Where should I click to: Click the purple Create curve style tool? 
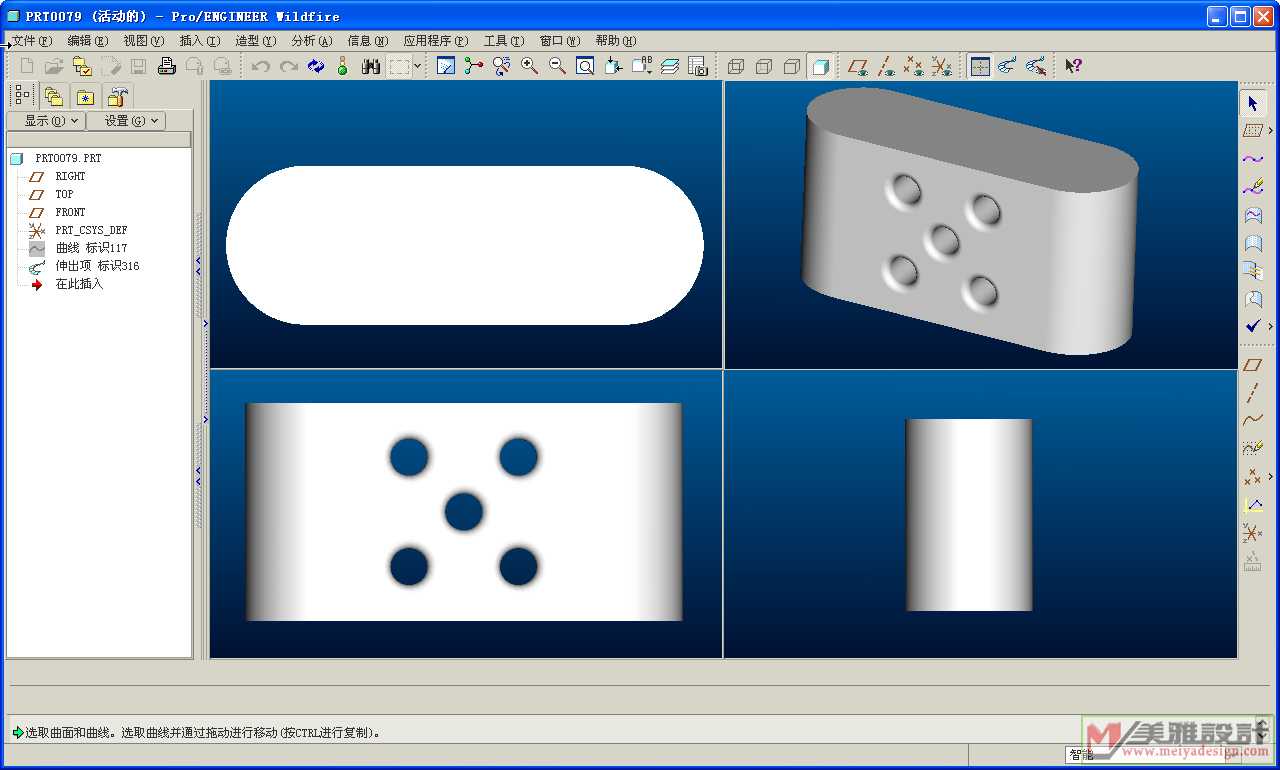pos(1253,159)
